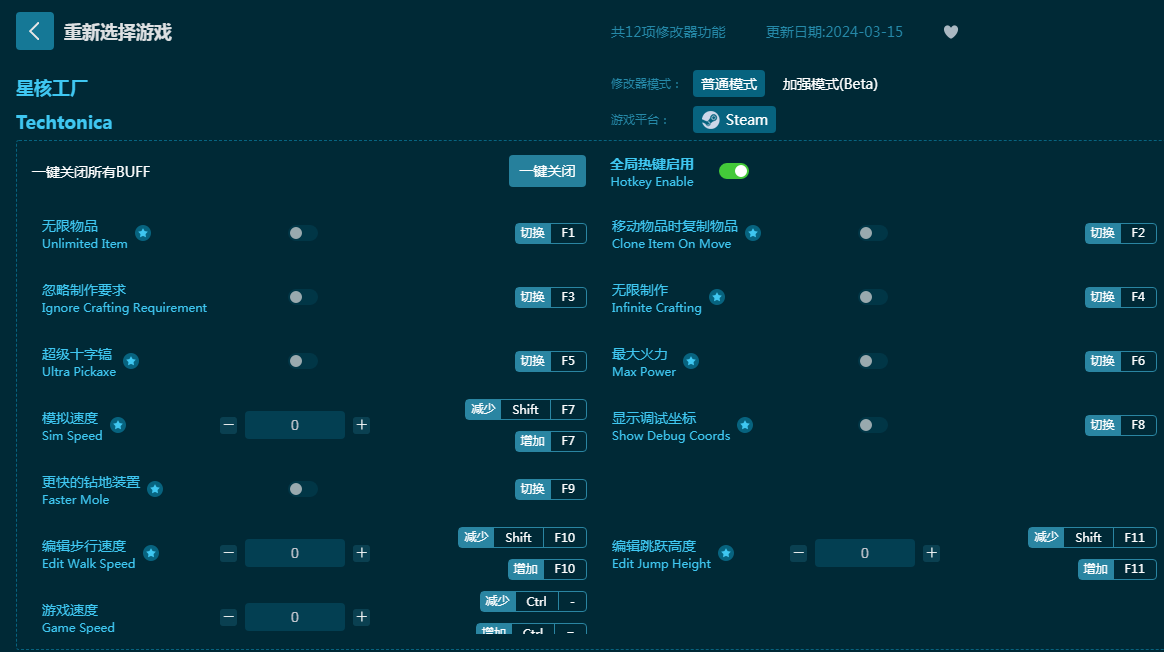Click the 切换 F9 hotkey button
Viewport: 1164px width, 652px height.
551,489
